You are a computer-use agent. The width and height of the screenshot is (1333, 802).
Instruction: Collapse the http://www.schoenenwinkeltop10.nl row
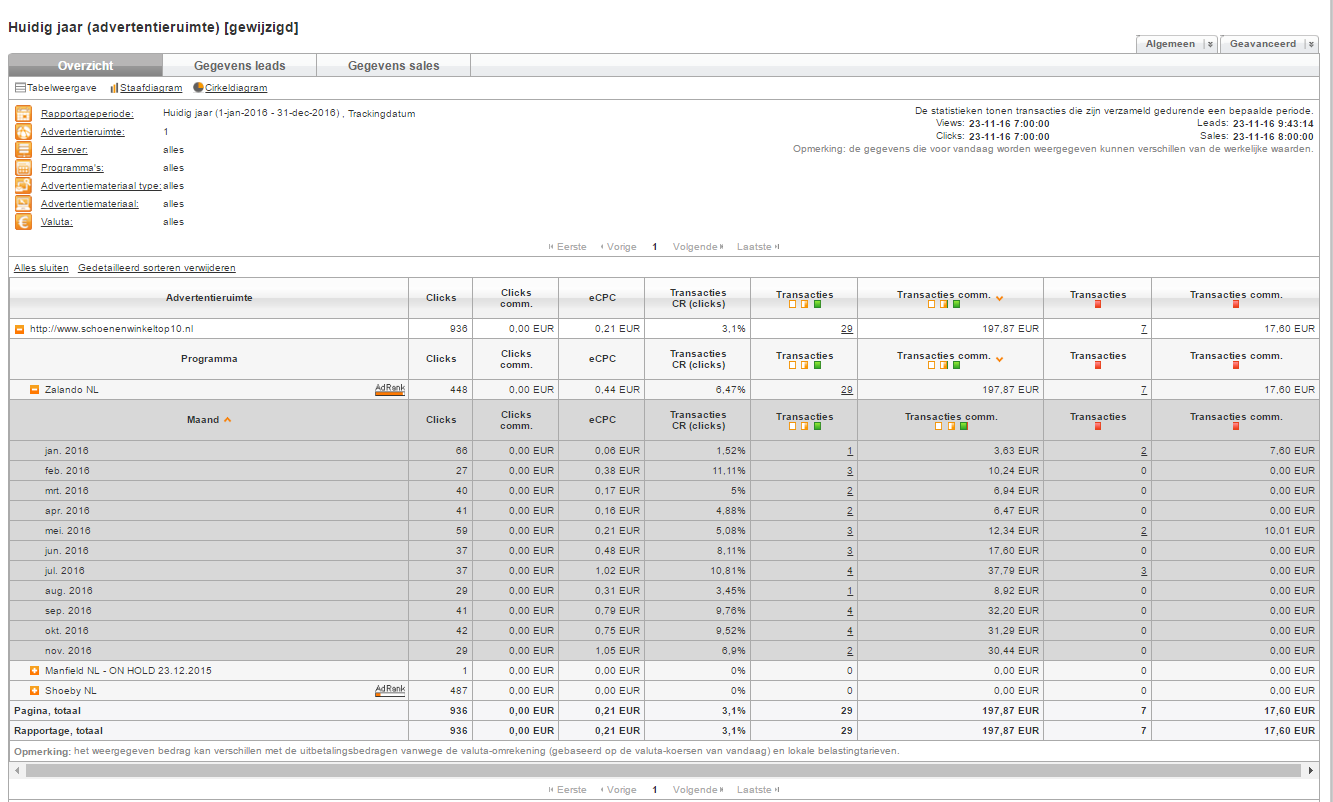click(x=19, y=328)
